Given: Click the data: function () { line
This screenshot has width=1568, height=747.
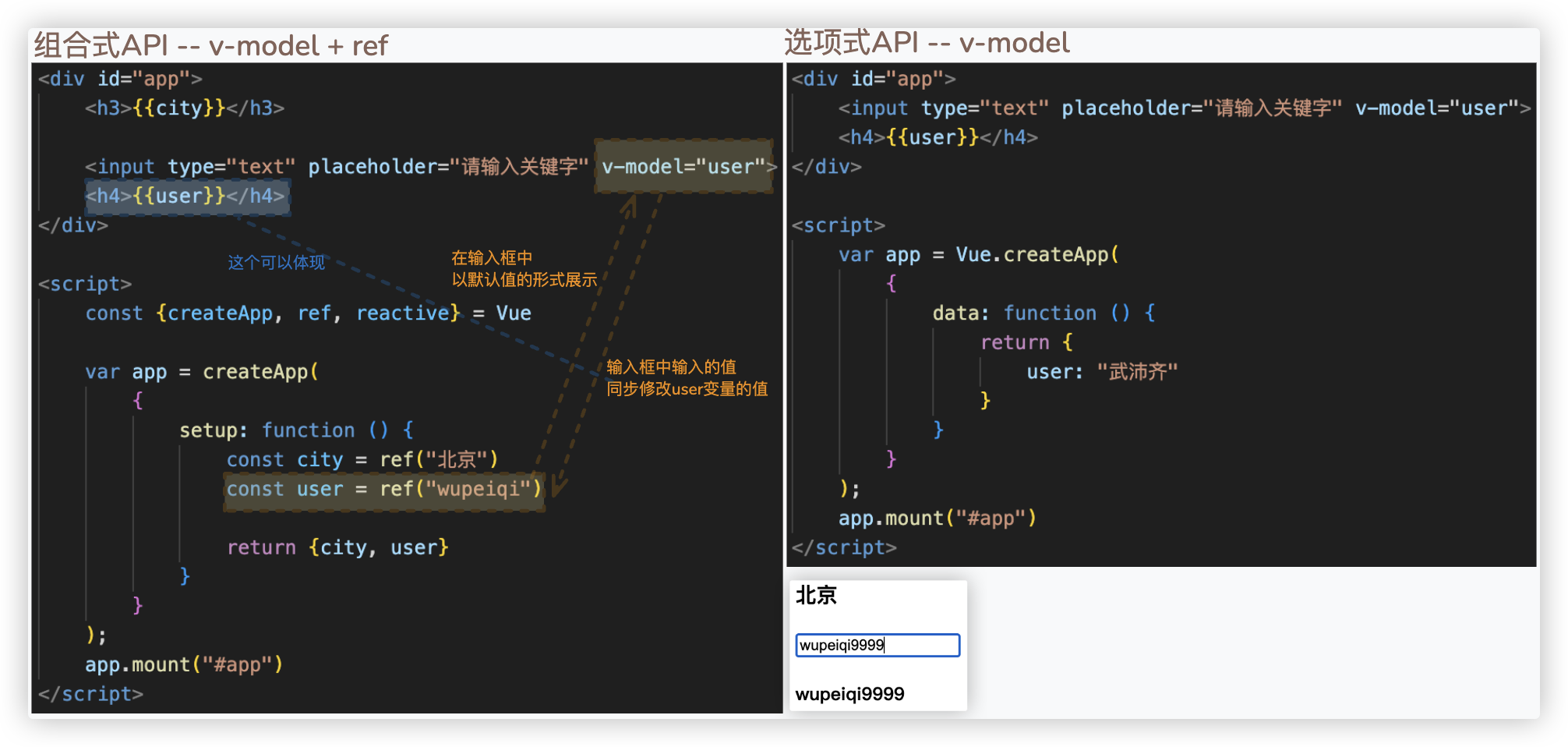Looking at the screenshot, I should click(1044, 313).
